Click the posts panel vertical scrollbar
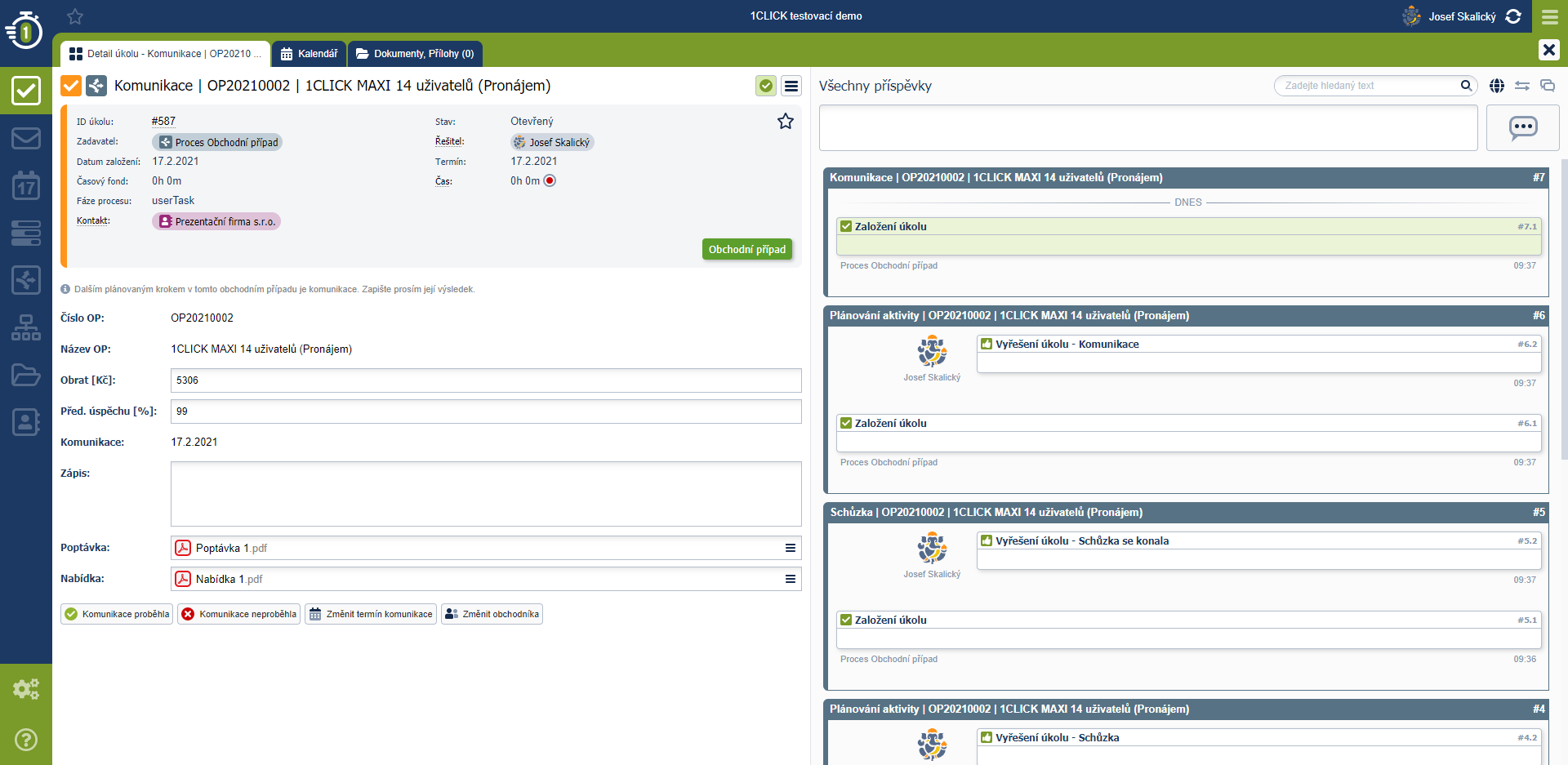The width and height of the screenshot is (1568, 765). coord(1564,310)
